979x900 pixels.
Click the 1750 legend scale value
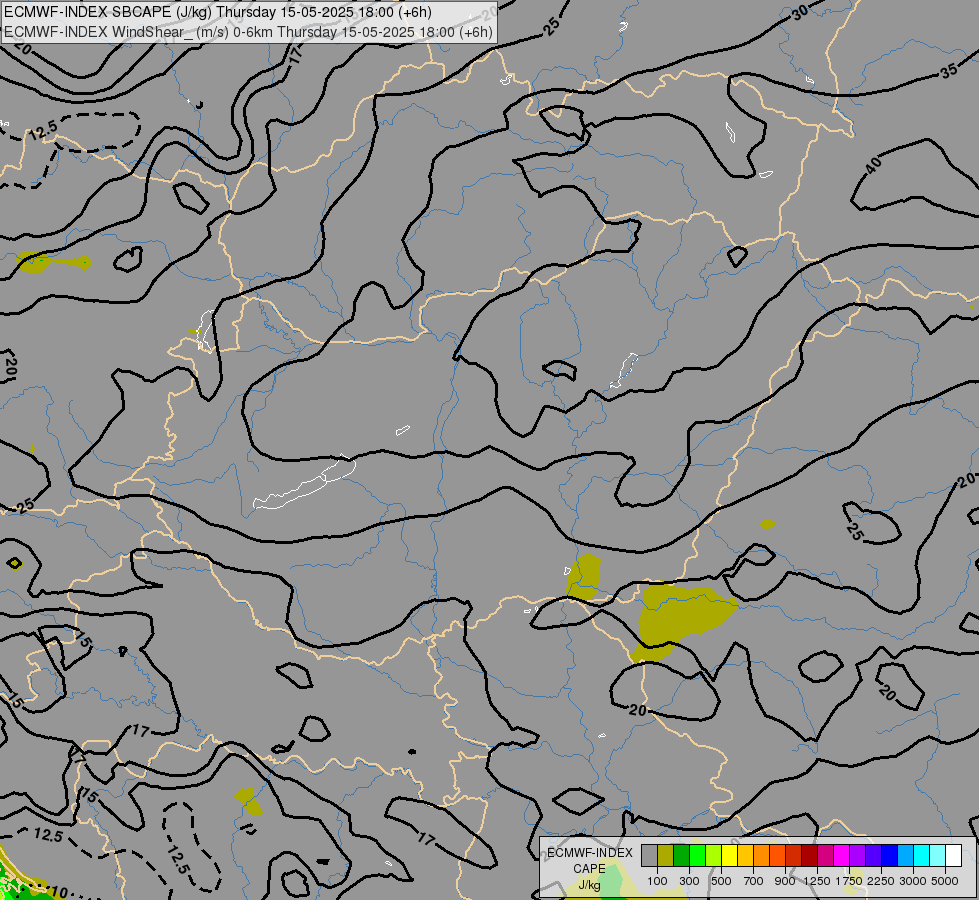tap(849, 881)
